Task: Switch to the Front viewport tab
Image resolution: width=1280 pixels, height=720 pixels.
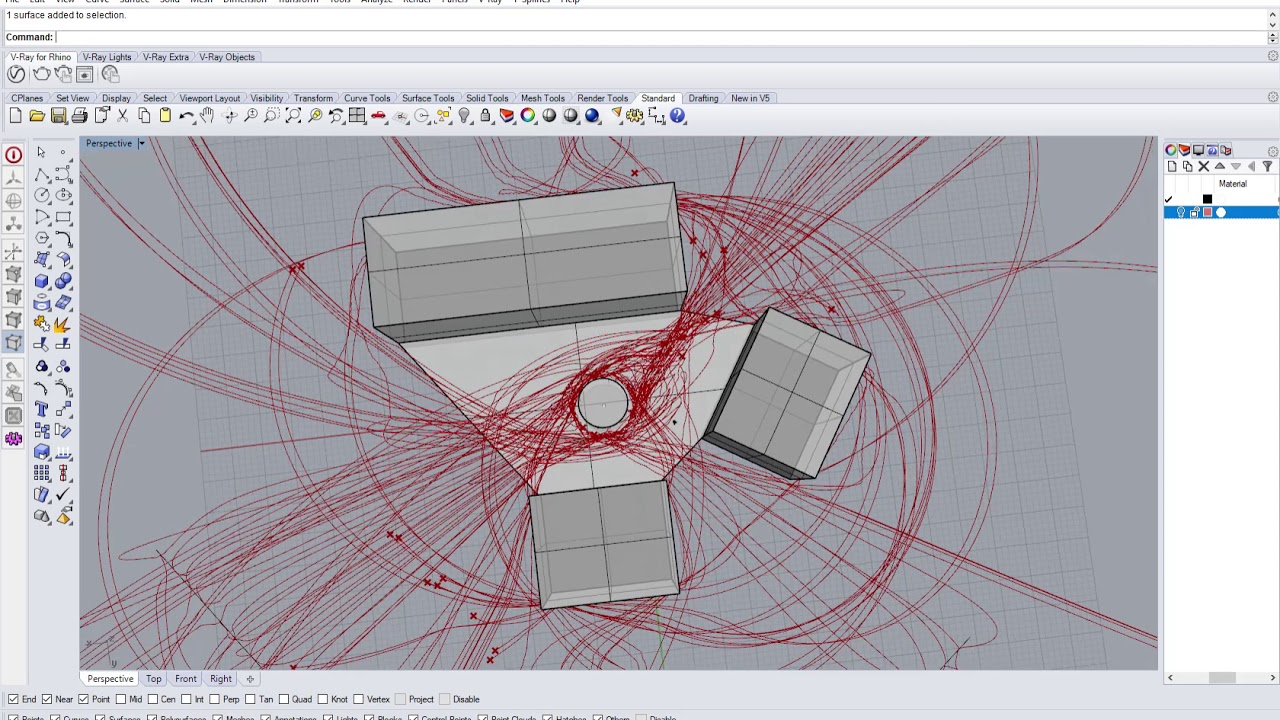Action: coord(186,679)
